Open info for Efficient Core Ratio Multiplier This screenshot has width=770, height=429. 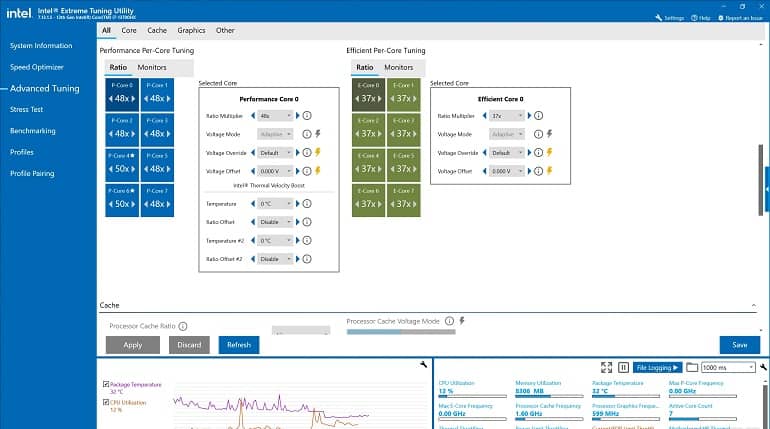tap(539, 116)
